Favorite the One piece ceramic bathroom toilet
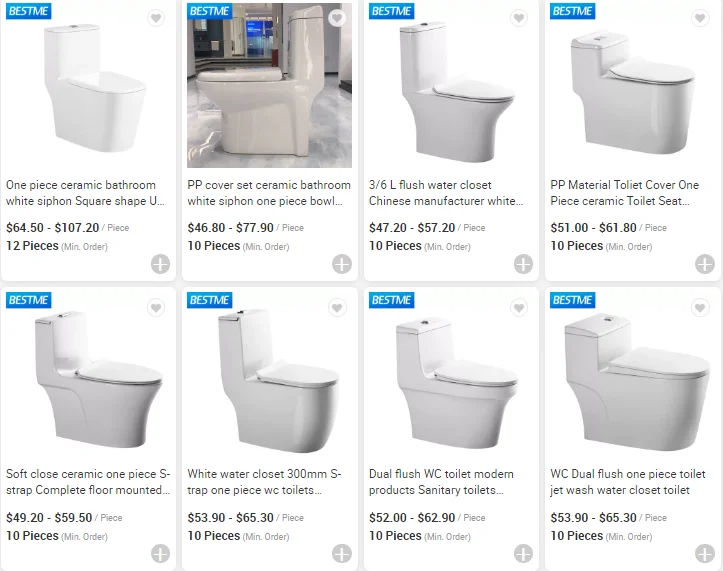Image resolution: width=723 pixels, height=571 pixels. (x=156, y=19)
